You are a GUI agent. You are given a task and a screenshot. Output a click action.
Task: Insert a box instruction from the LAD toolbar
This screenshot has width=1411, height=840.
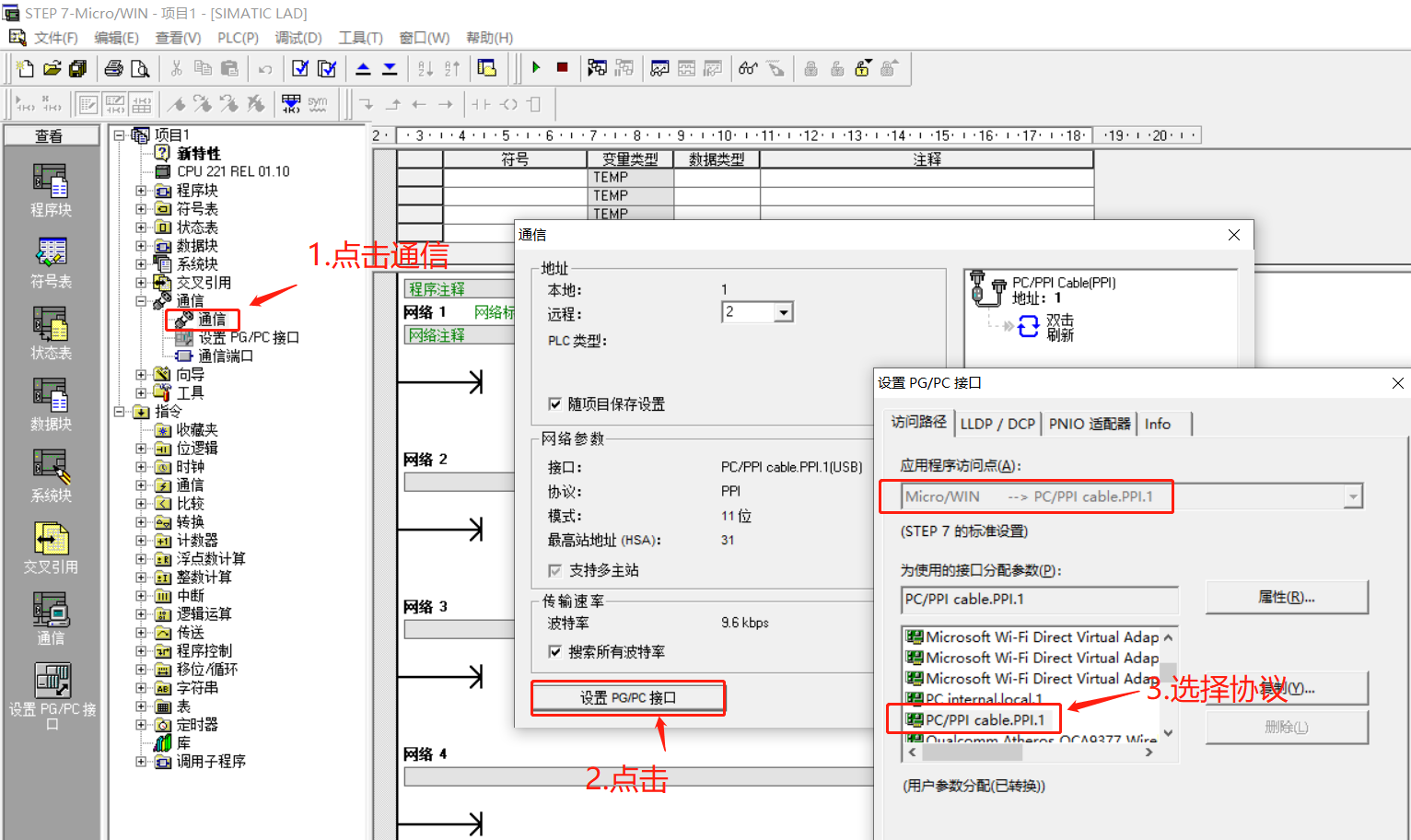534,104
